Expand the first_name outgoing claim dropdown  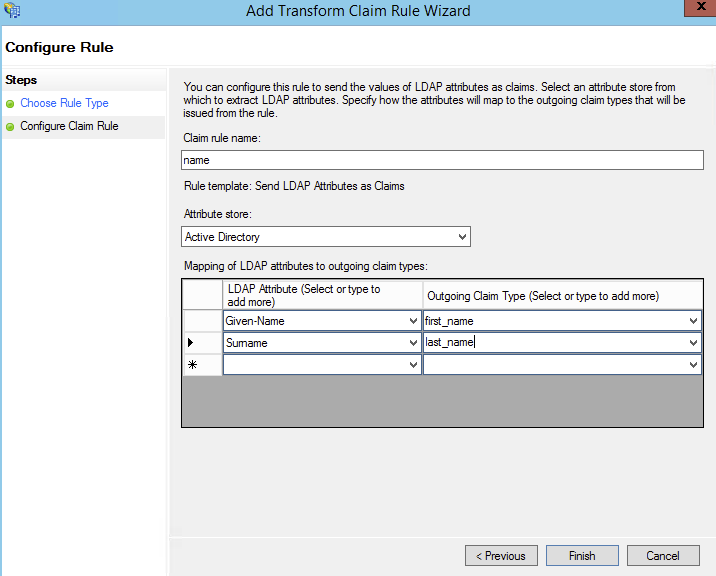click(x=693, y=321)
